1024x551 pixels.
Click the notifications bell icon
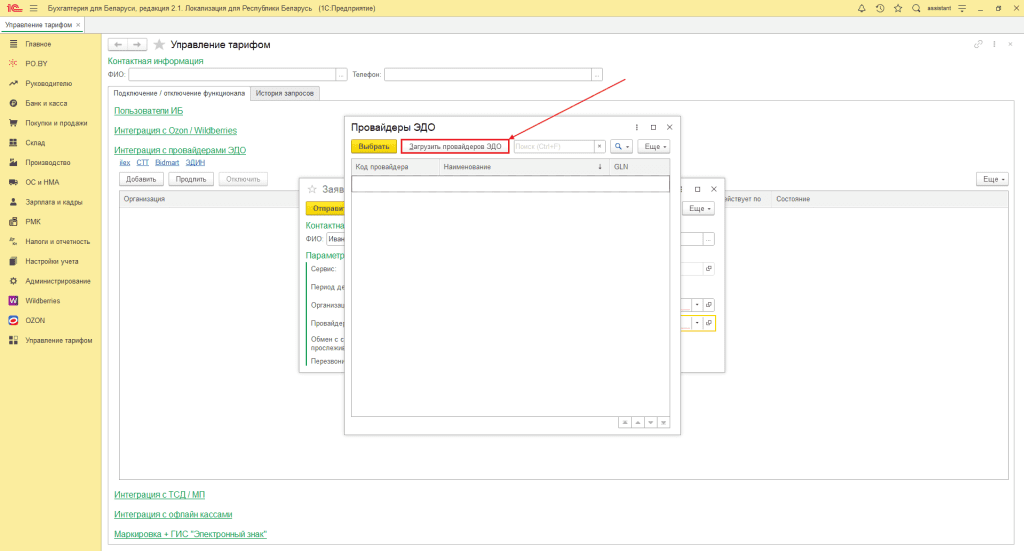pyautogui.click(x=862, y=8)
